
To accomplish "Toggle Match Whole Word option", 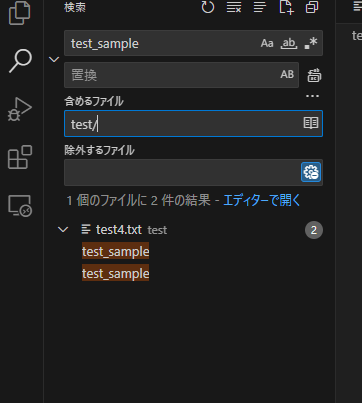I will coord(289,43).
